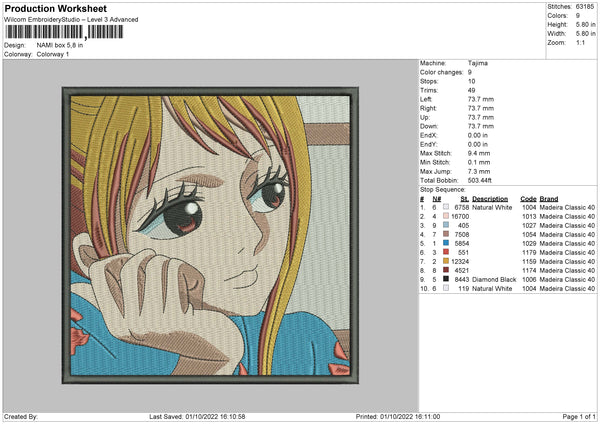Click 'Diamond Black' description text
This screenshot has width=600, height=424.
pyautogui.click(x=494, y=279)
